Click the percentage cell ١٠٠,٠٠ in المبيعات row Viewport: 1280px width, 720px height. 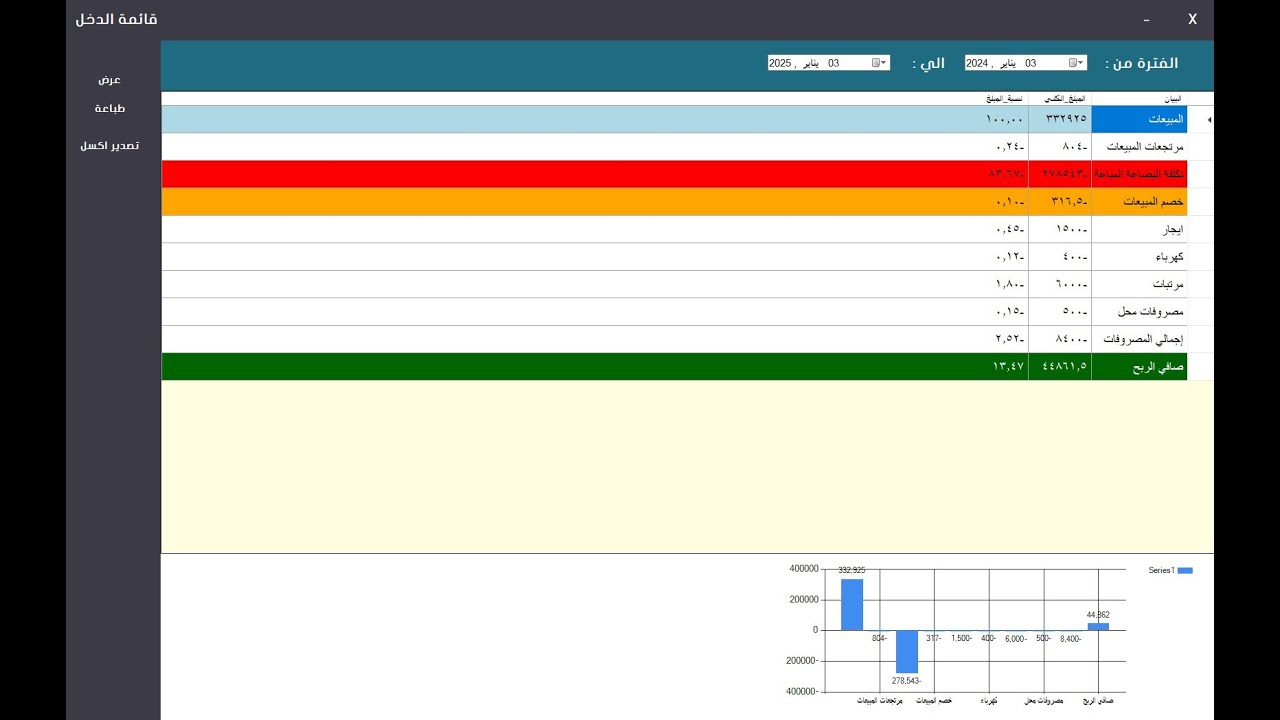[x=595, y=120]
